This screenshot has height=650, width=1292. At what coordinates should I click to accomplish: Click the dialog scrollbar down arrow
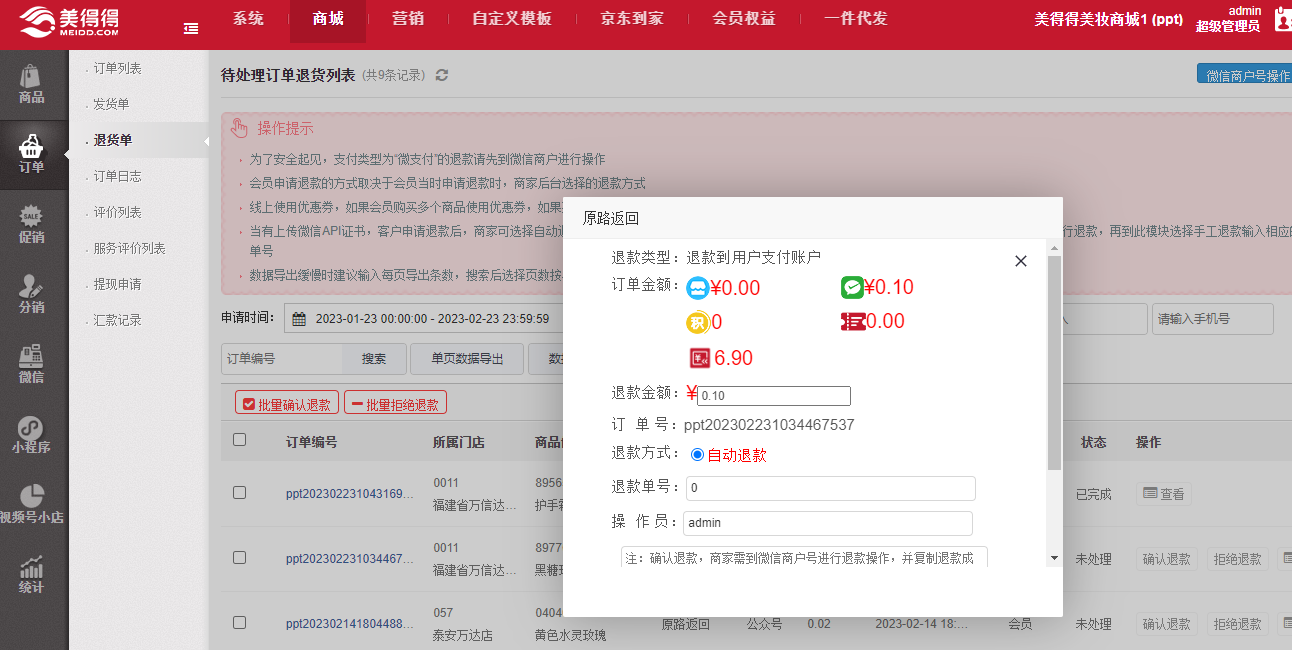(1054, 558)
